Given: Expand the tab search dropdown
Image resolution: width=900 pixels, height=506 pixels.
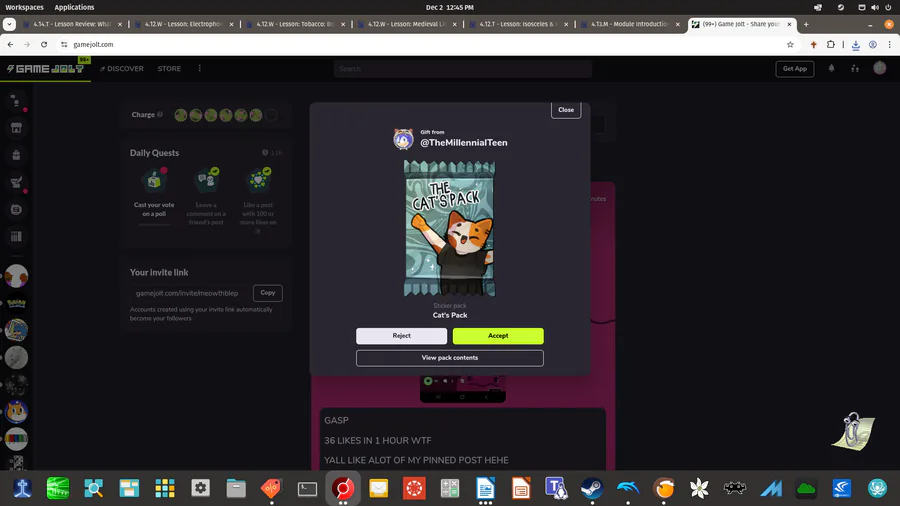Looking at the screenshot, I should [9, 24].
